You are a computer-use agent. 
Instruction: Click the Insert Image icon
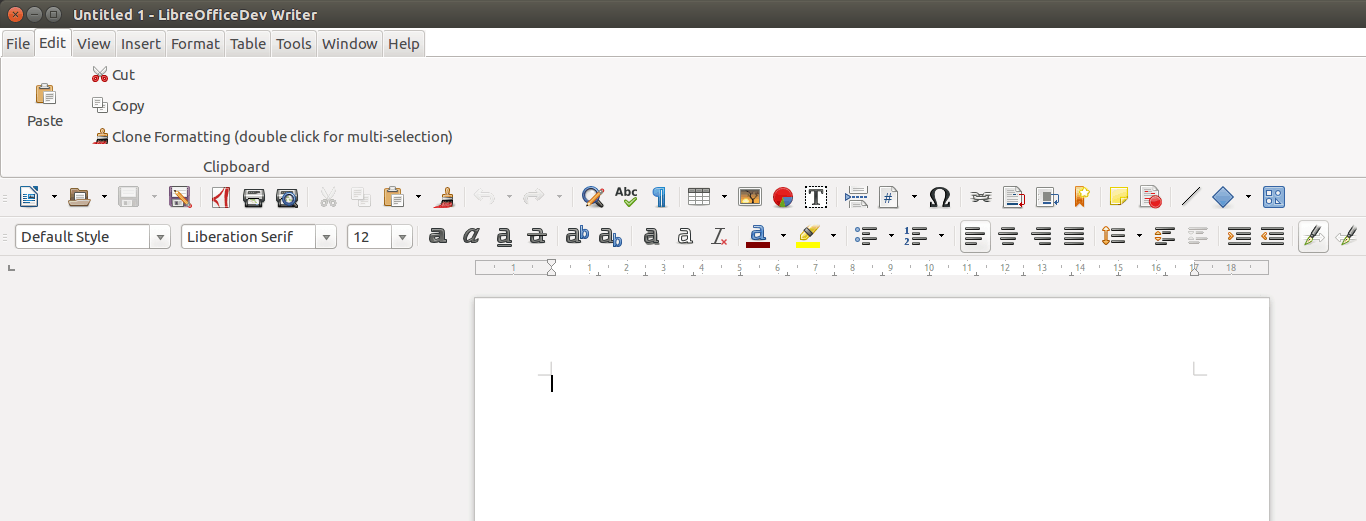point(750,197)
